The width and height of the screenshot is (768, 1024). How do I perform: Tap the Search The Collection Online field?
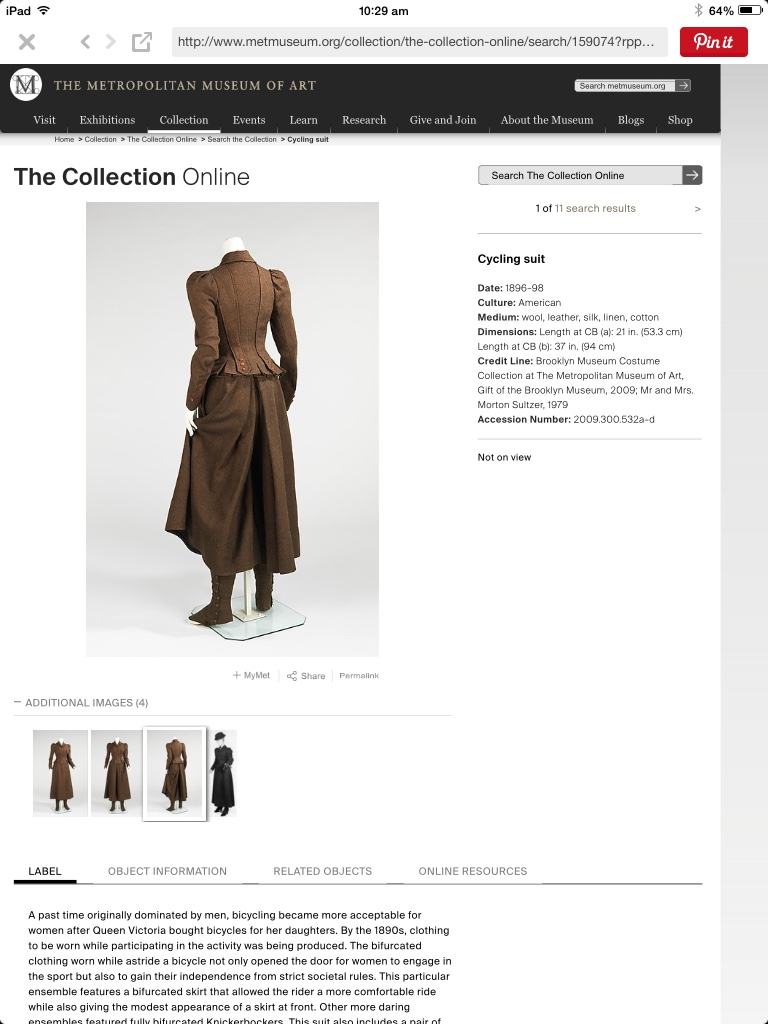tap(580, 175)
